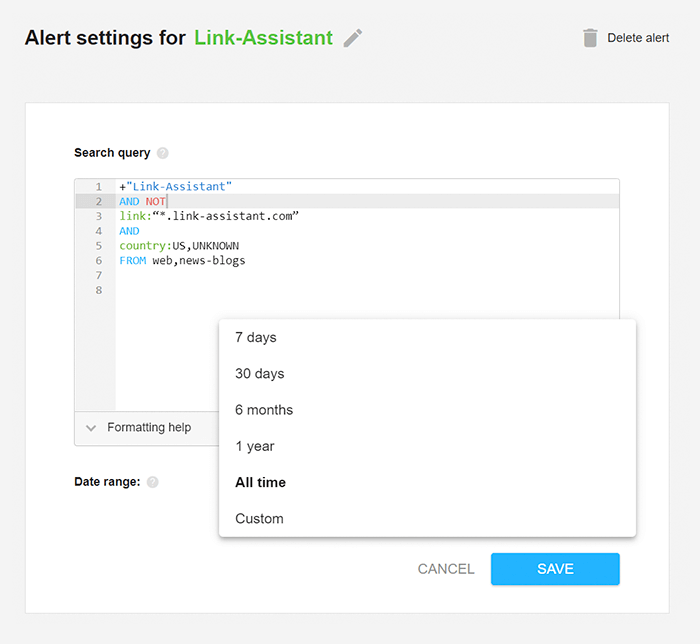Click the FROM web,news-blogs line

click(182, 261)
